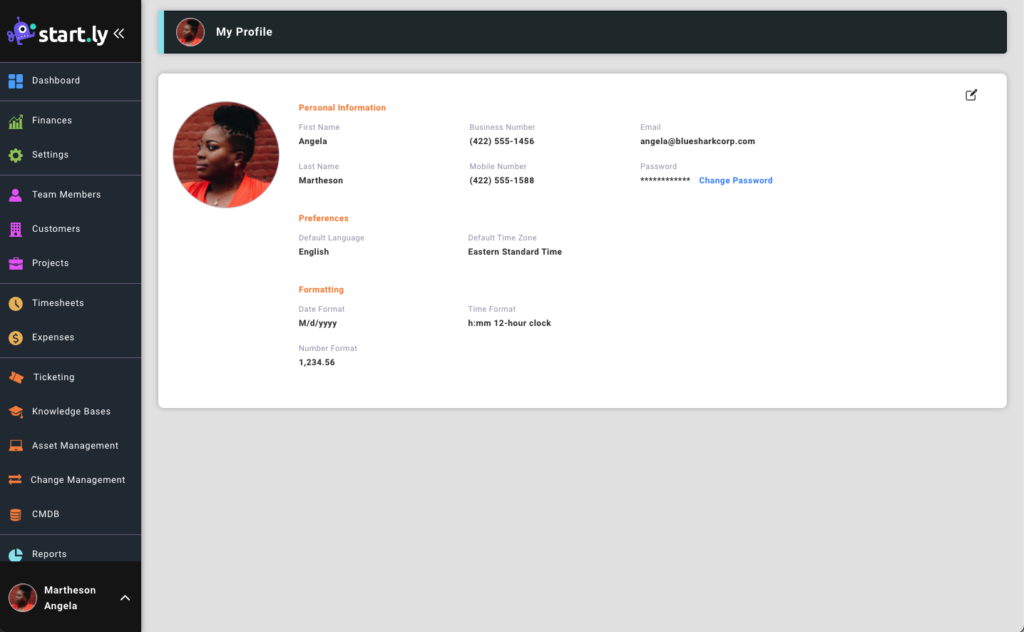
Task: Open the edit profile icon on the card
Action: pyautogui.click(x=971, y=95)
